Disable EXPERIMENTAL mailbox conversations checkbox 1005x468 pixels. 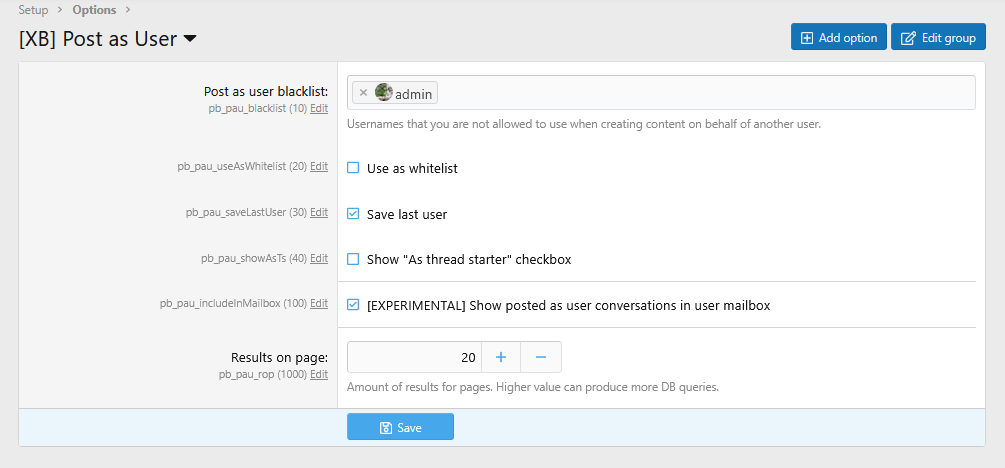click(353, 305)
